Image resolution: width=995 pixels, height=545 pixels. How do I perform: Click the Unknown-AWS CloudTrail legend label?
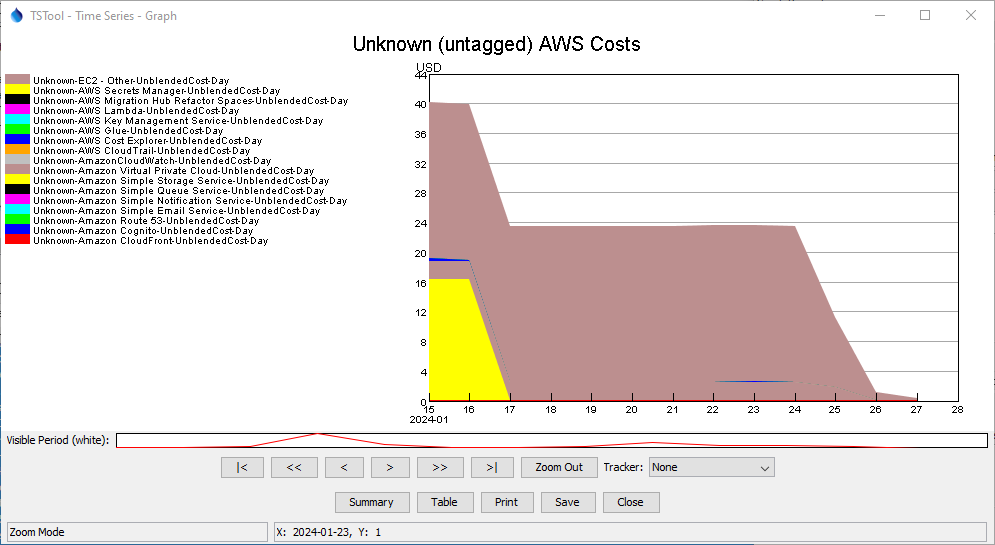(142, 151)
